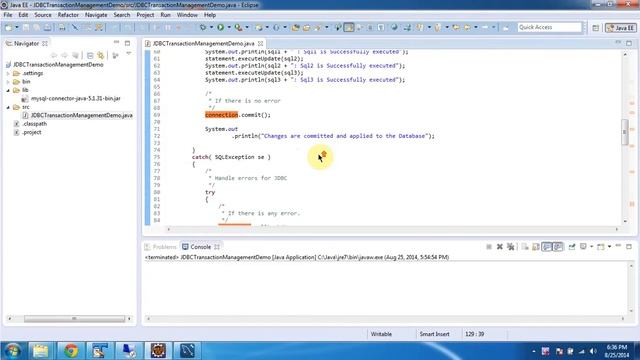Collapse the lib folder
Viewport: 640px width, 360px height.
tap(8, 90)
